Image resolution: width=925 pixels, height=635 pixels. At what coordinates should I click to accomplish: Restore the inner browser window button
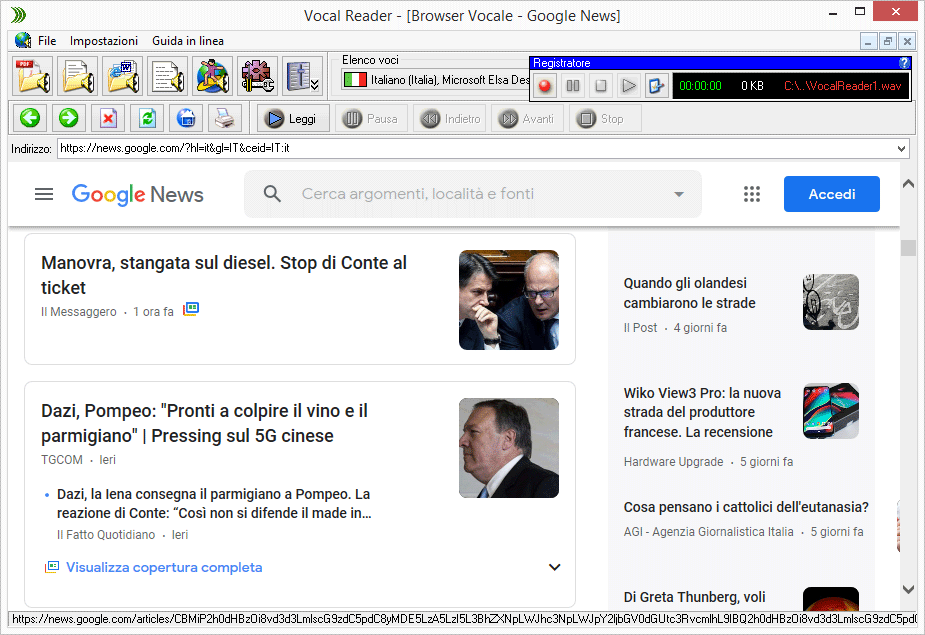click(887, 41)
